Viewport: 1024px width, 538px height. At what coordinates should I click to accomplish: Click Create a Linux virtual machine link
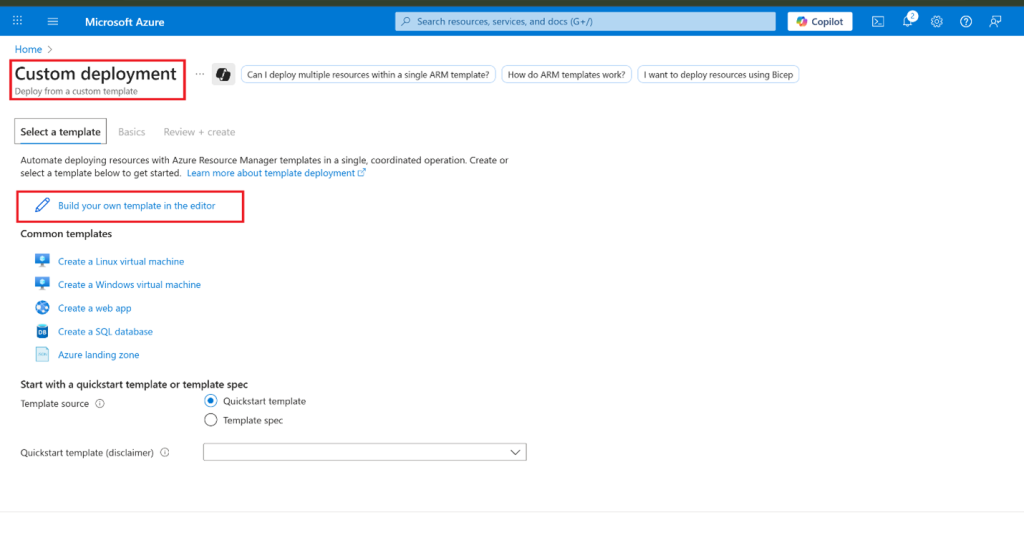point(121,261)
